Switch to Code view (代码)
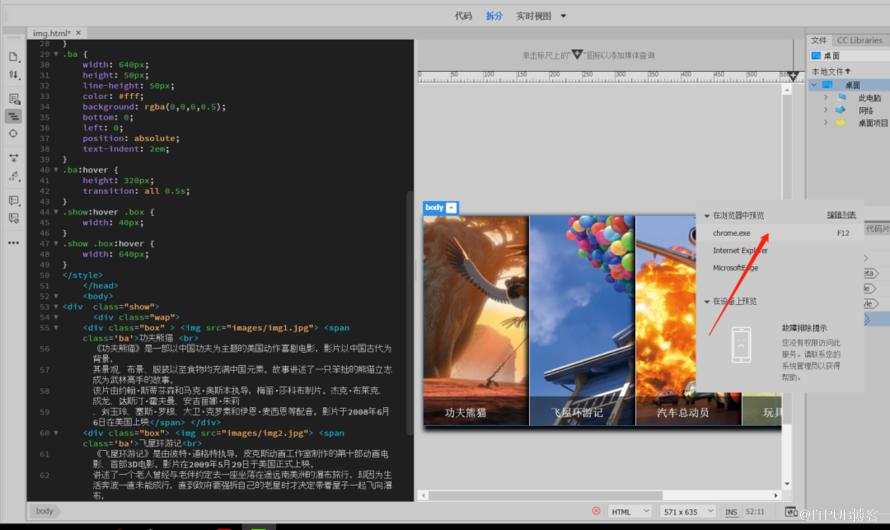Screen dimensions: 890x530 [463, 16]
